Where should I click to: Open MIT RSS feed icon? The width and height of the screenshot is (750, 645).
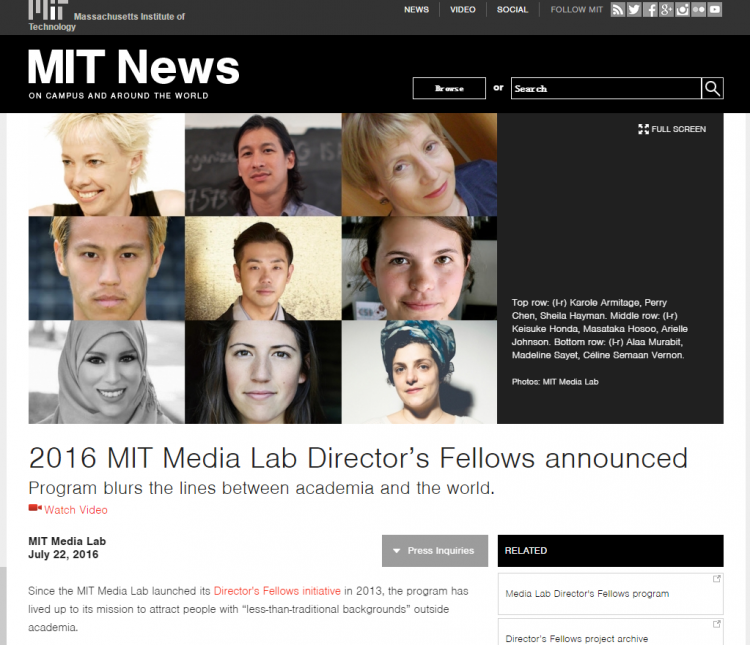618,10
